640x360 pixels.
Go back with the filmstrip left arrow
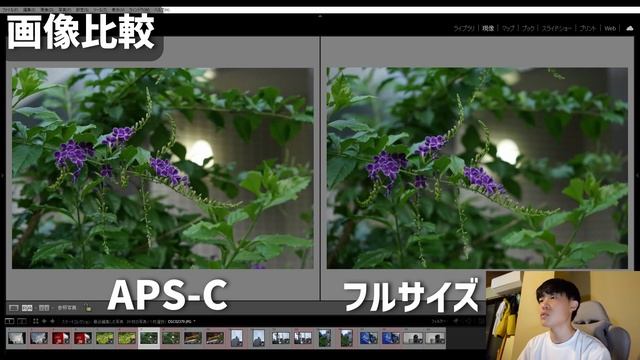[44, 322]
